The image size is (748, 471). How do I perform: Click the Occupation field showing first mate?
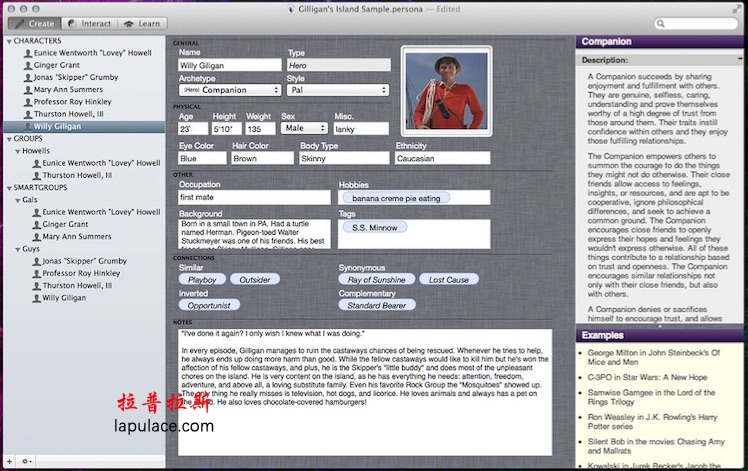[x=254, y=197]
